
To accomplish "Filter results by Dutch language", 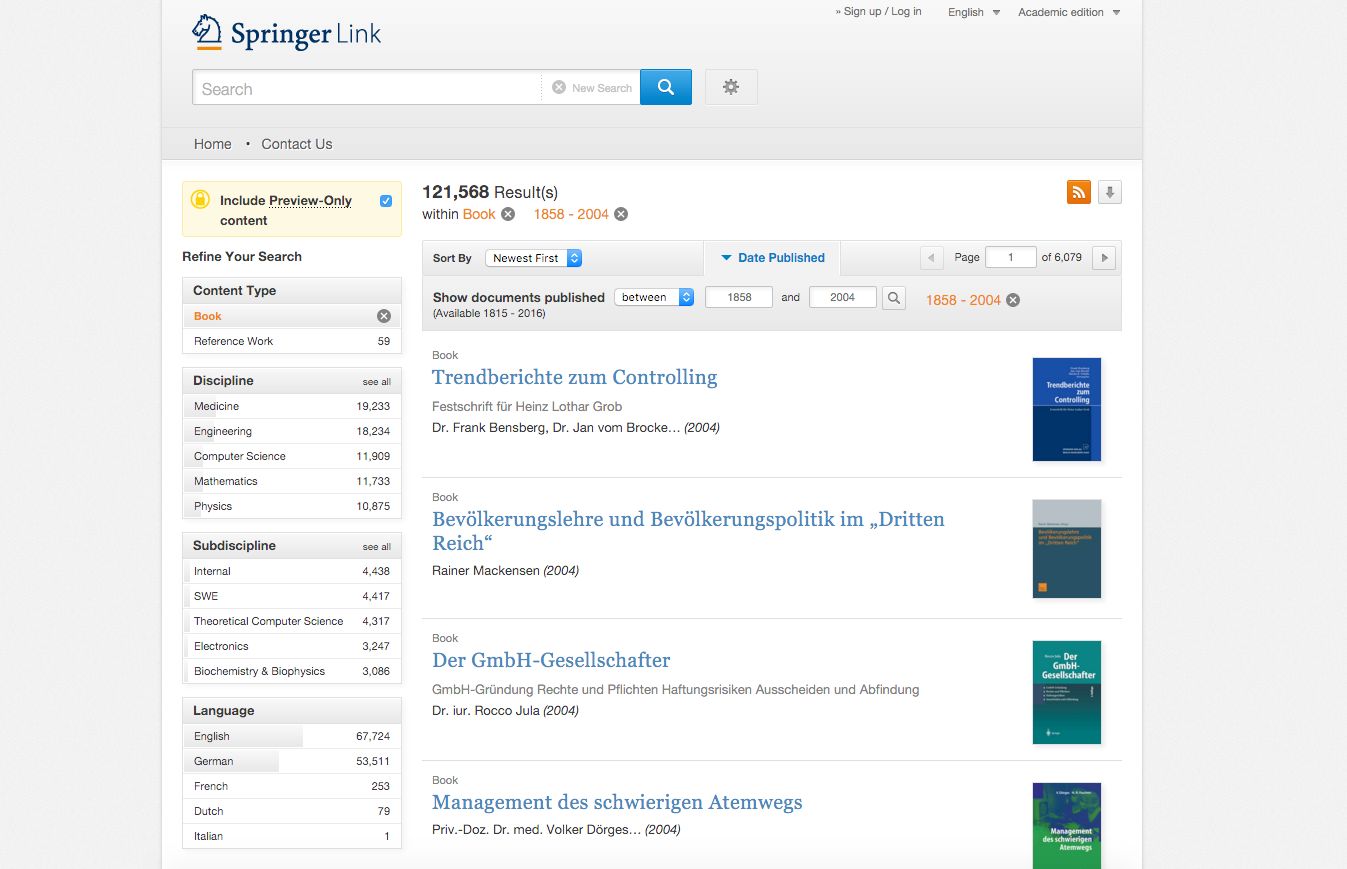I will click(292, 811).
